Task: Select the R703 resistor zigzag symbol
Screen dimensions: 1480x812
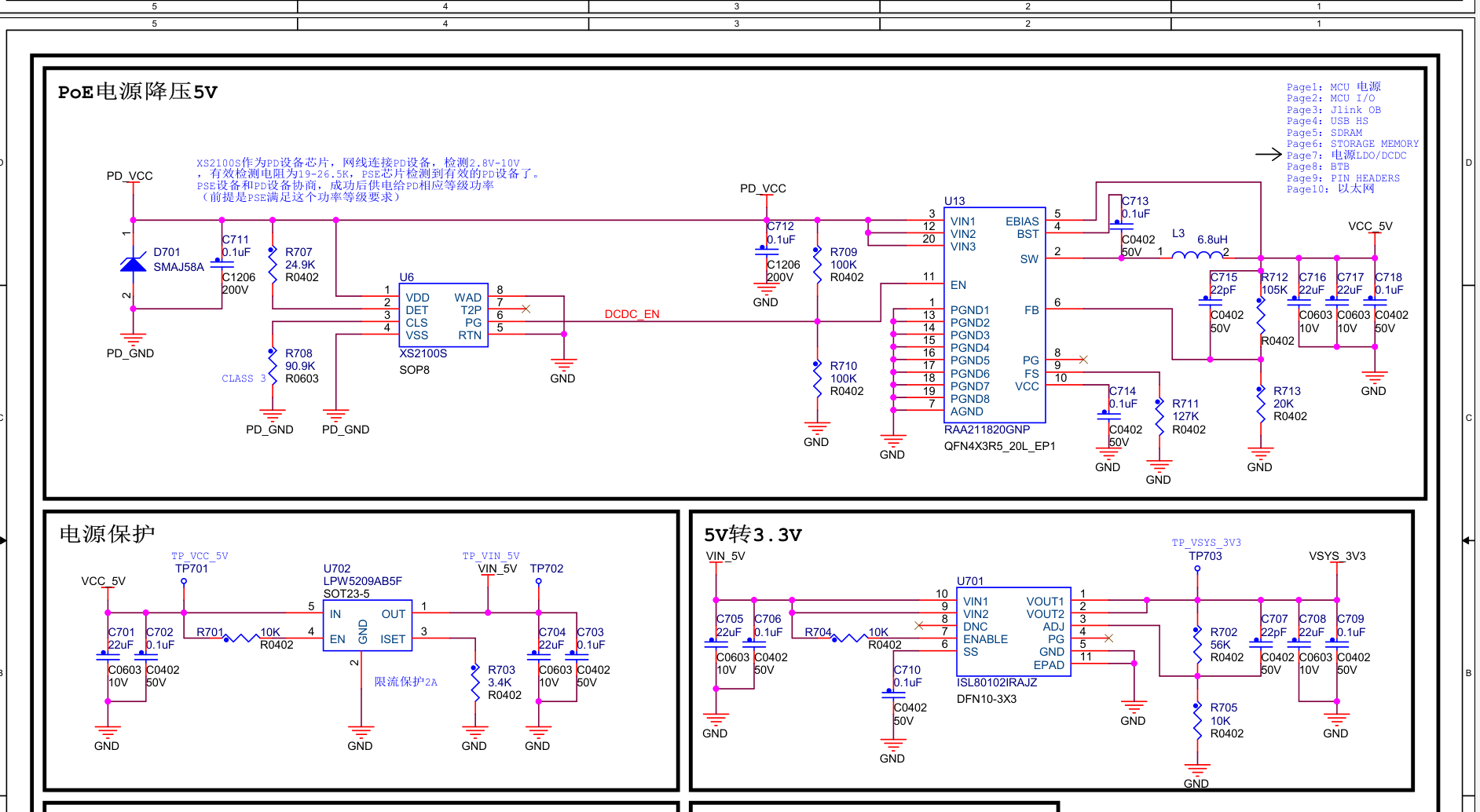Action: click(x=475, y=683)
